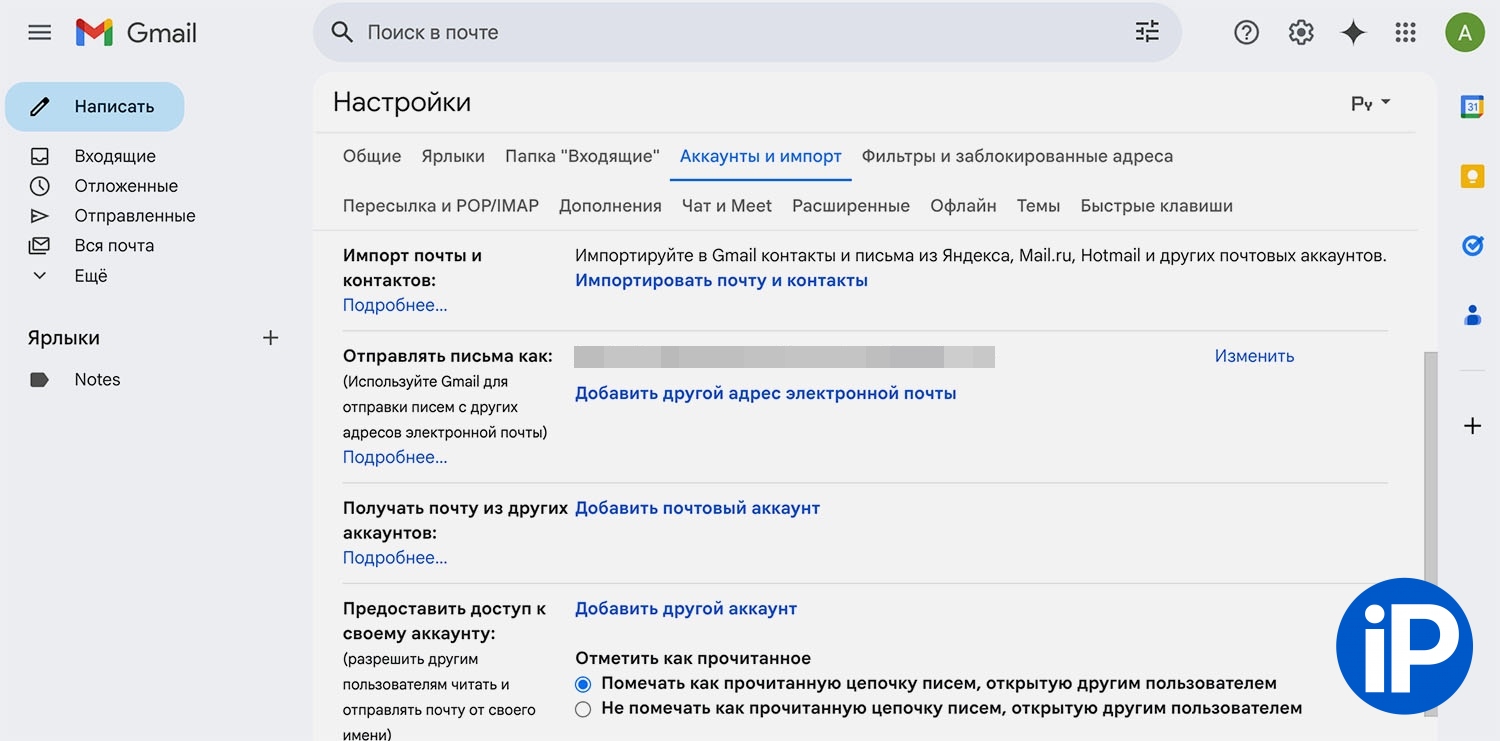Open Google Keep in side panel
The height and width of the screenshot is (741, 1500).
1472,176
